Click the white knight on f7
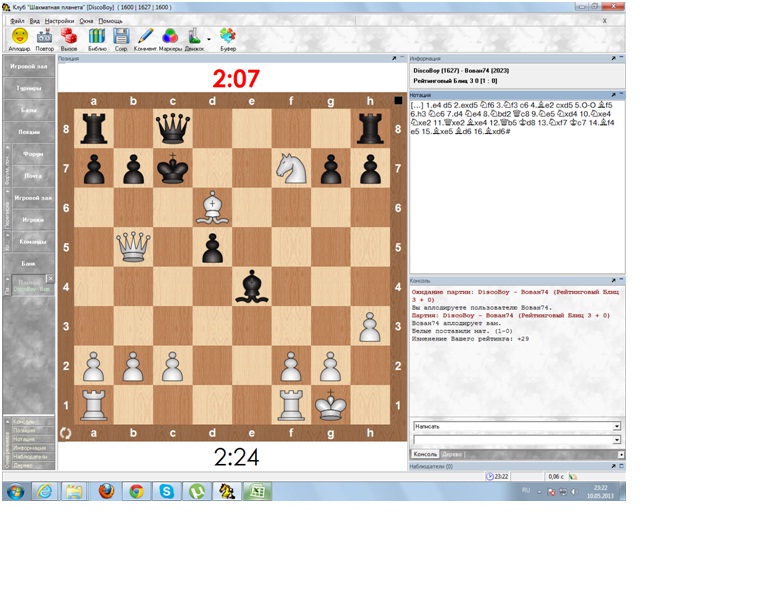The image size is (768, 614). [x=291, y=168]
